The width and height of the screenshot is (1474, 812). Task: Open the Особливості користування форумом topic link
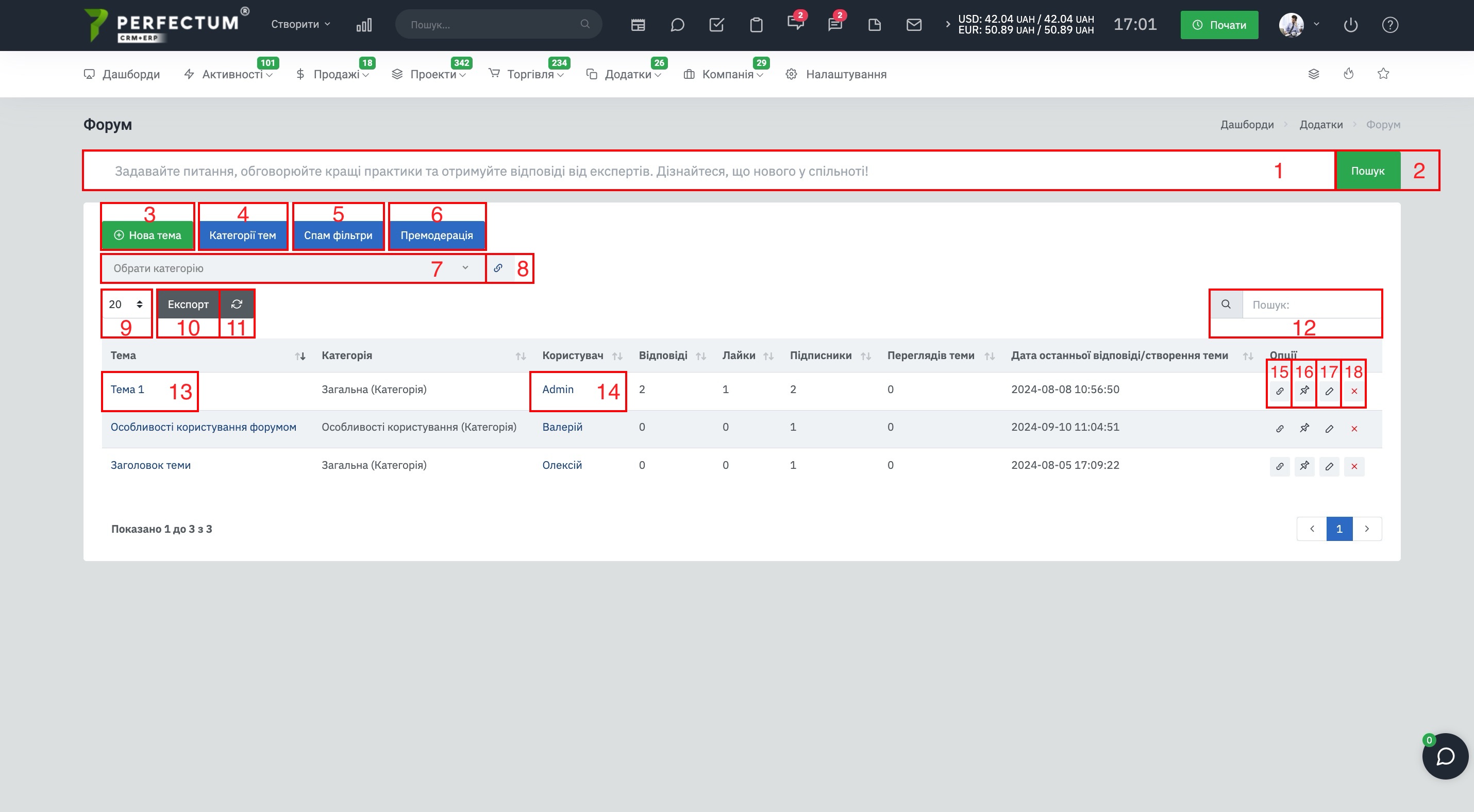(203, 427)
